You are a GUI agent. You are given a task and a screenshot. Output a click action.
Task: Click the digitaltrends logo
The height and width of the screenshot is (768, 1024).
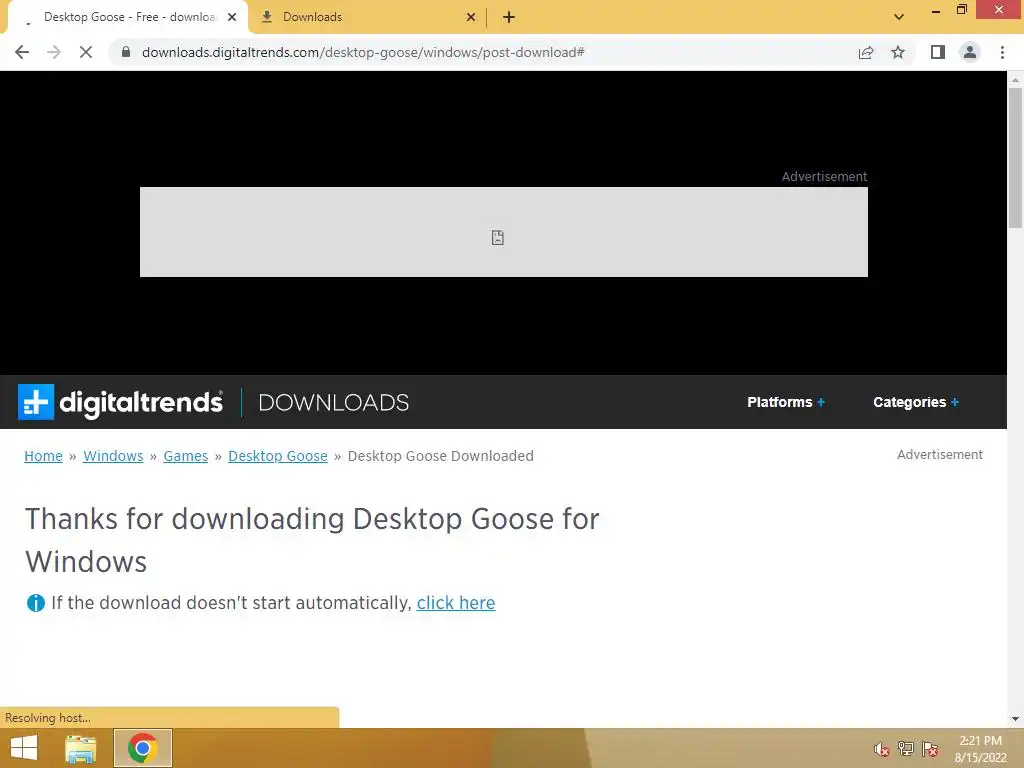point(120,402)
